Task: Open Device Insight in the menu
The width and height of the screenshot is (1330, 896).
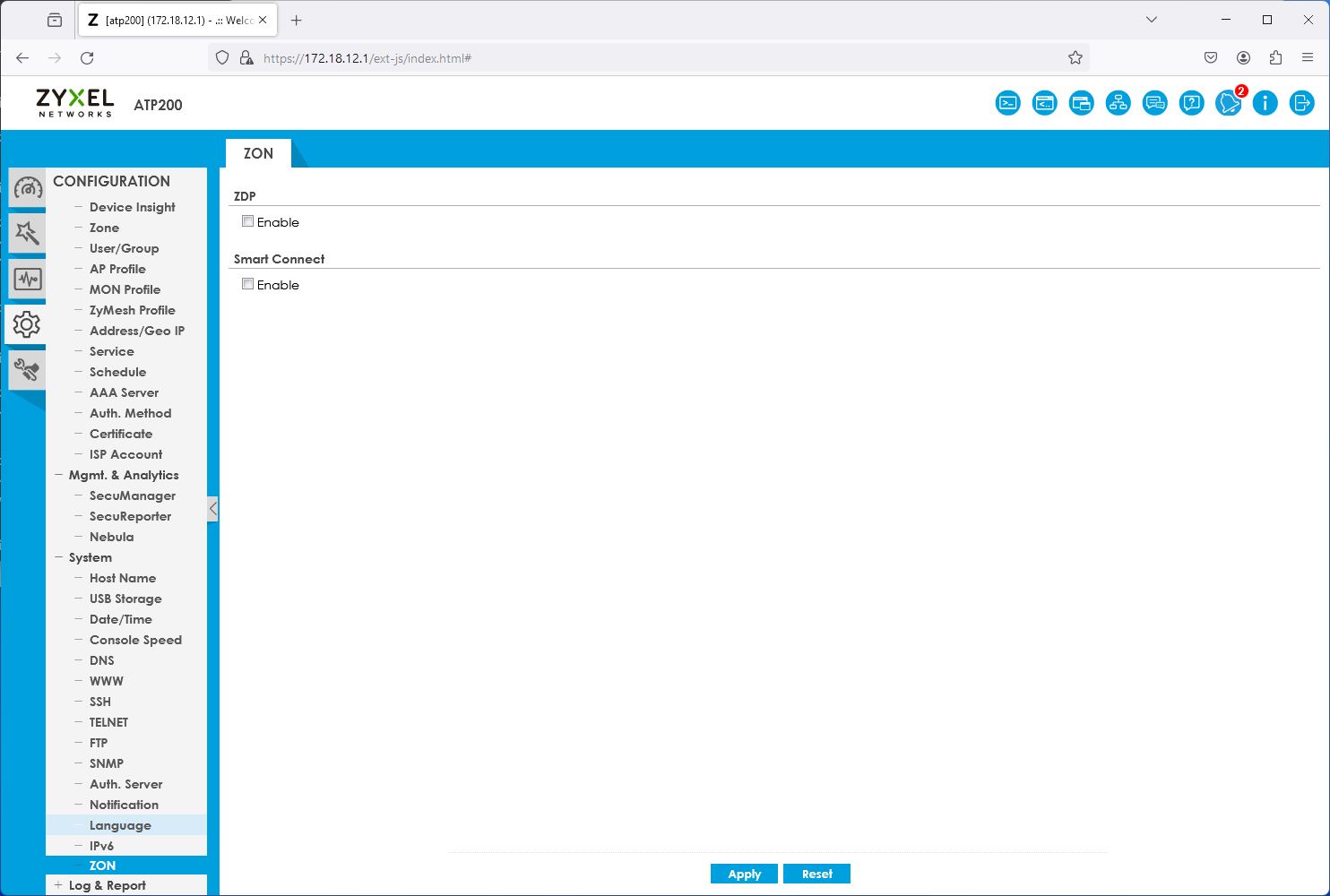Action: [x=133, y=207]
